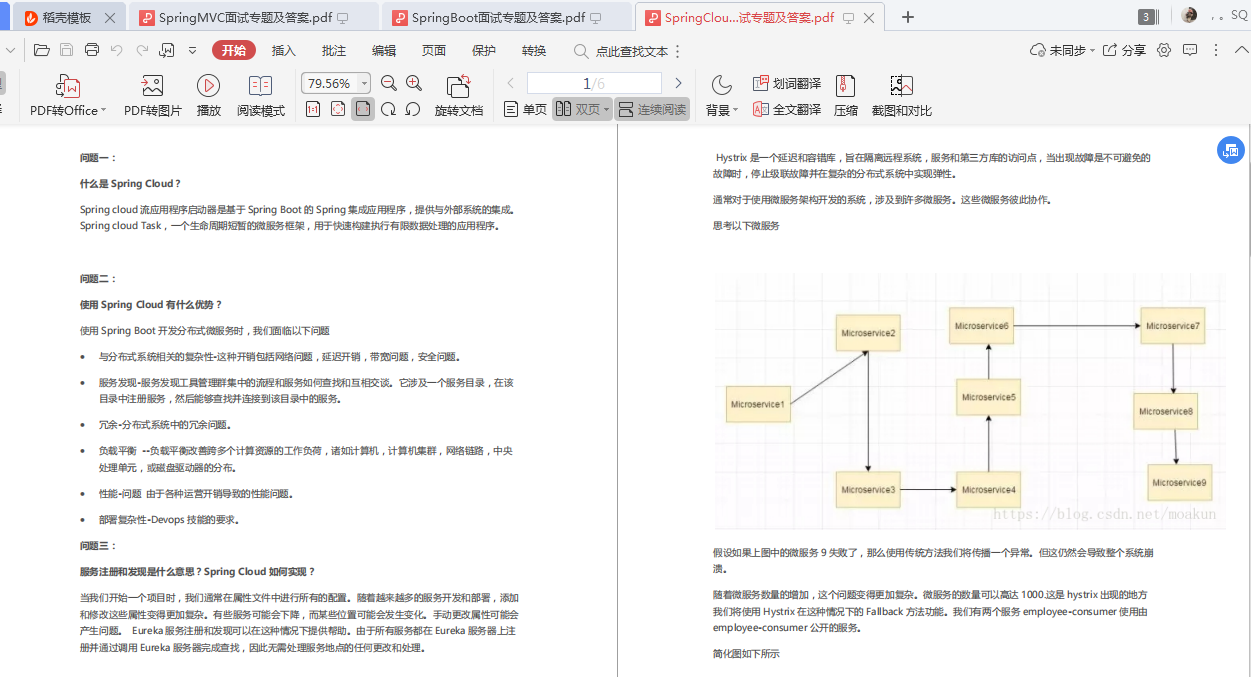Click the 旋转文档 rotate document tool
Viewport: 1251px width, 677px height.
pyautogui.click(x=459, y=96)
